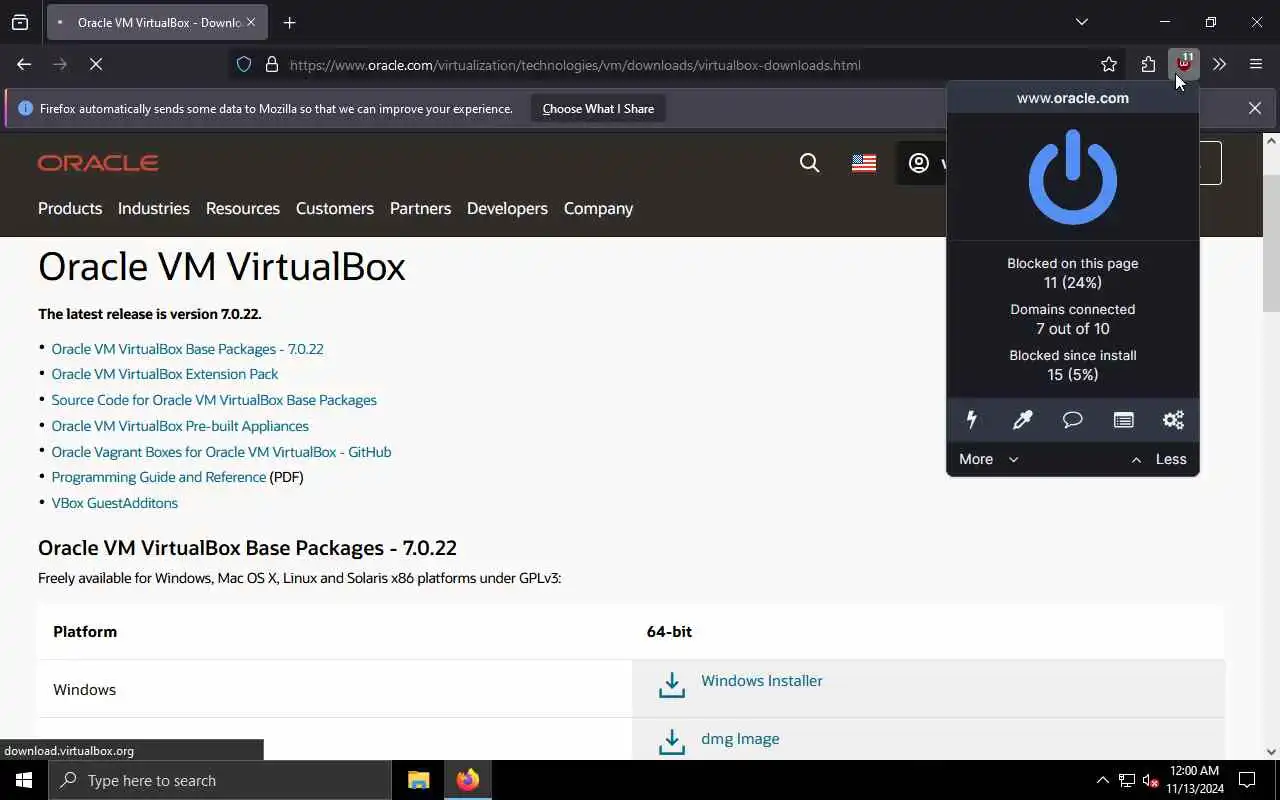
Task: Click the page vertical scrollbar thumb
Action: (x=1271, y=243)
